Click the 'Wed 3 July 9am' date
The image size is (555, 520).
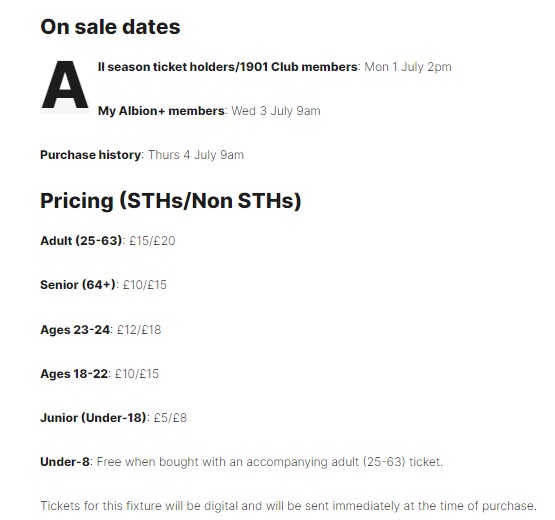click(x=276, y=111)
